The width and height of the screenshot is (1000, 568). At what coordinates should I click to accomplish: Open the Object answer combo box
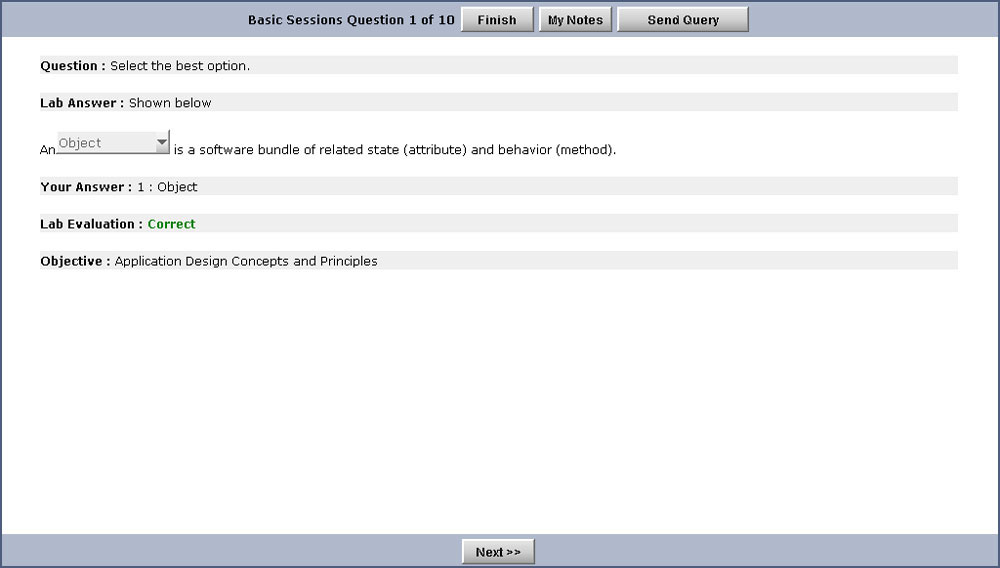[x=106, y=143]
